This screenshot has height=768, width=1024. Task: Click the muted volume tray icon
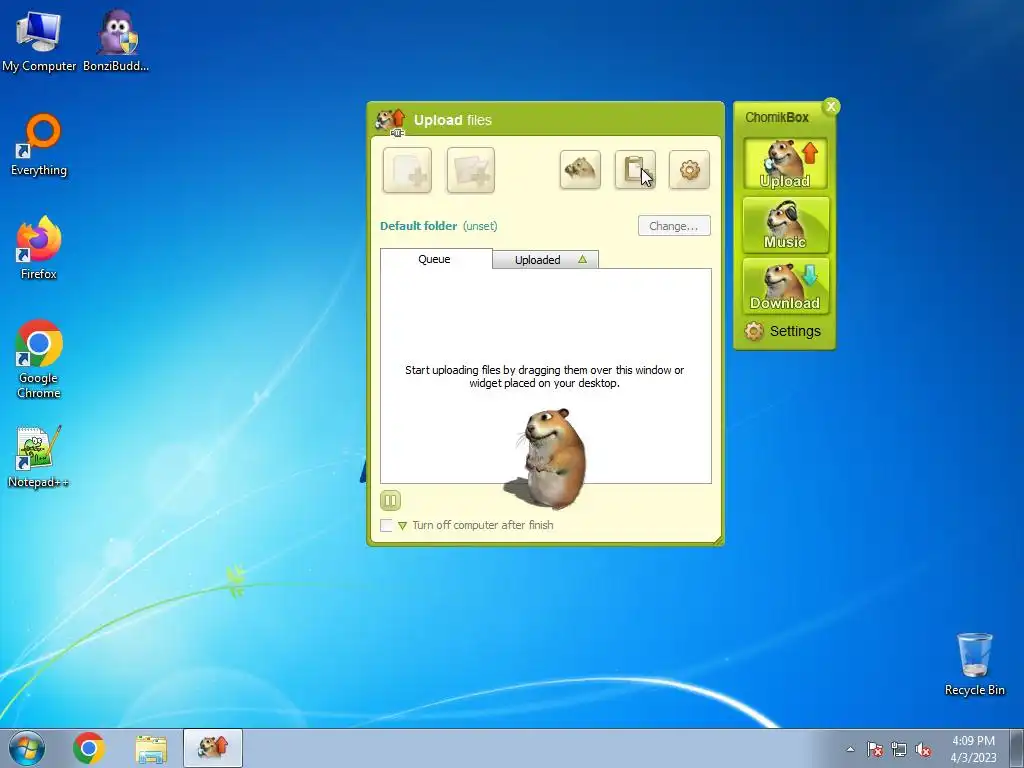coord(923,749)
